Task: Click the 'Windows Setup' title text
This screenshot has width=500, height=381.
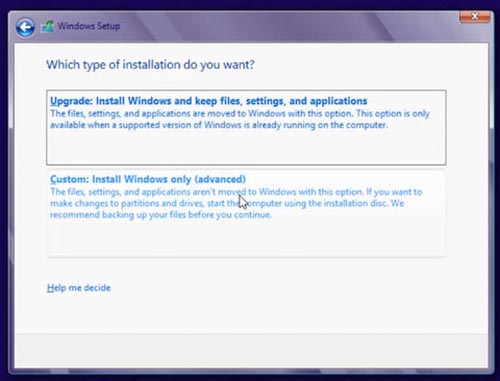Action: click(x=89, y=26)
